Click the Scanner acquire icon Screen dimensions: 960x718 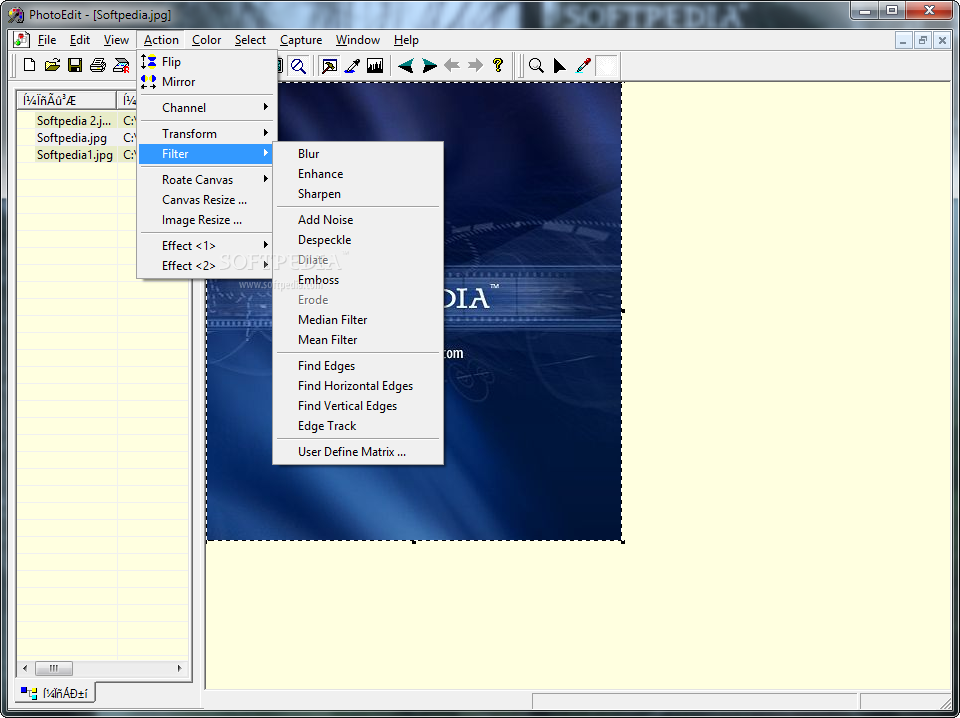pyautogui.click(x=121, y=65)
